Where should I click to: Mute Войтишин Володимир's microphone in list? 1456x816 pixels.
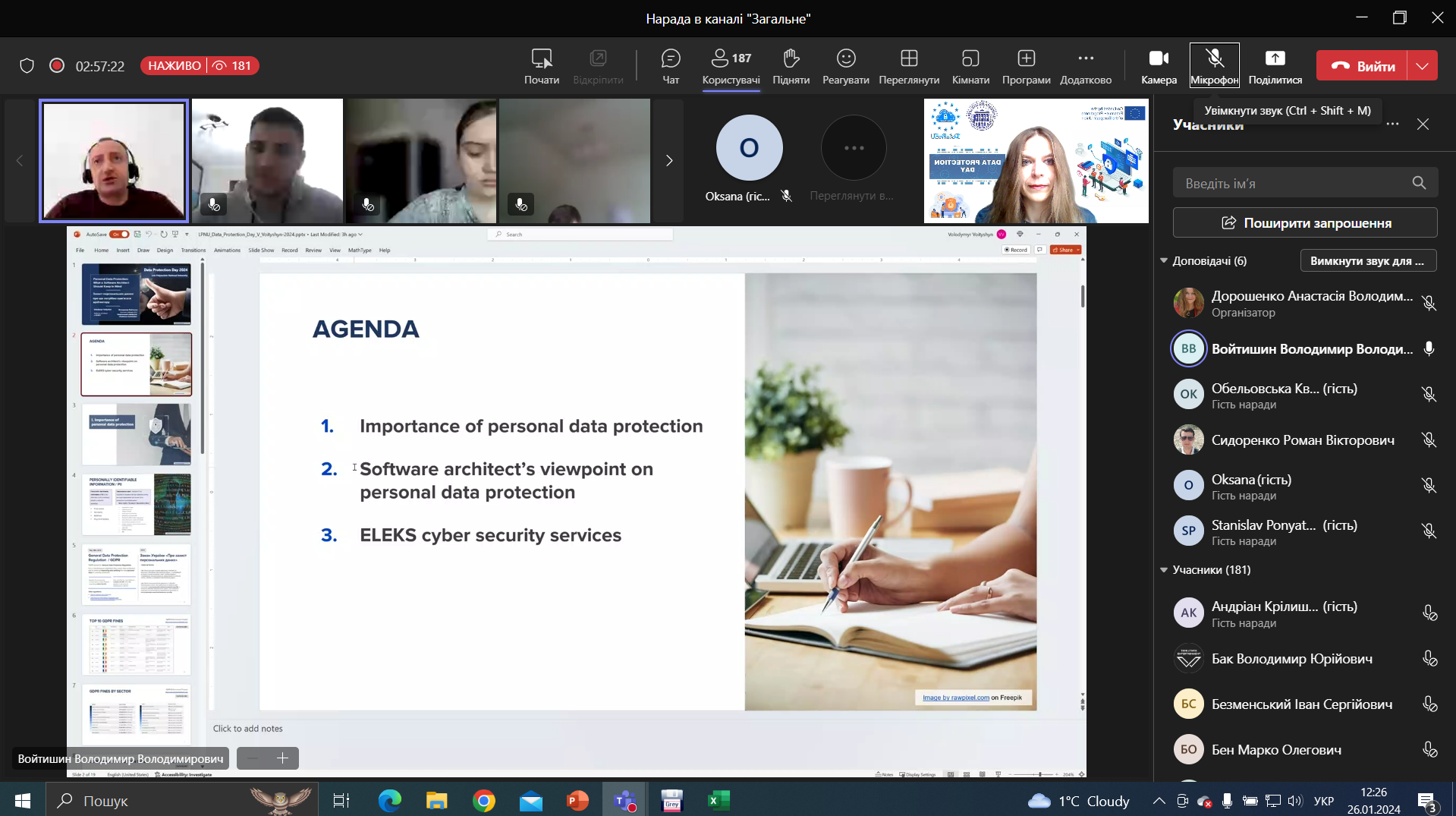pyautogui.click(x=1429, y=349)
